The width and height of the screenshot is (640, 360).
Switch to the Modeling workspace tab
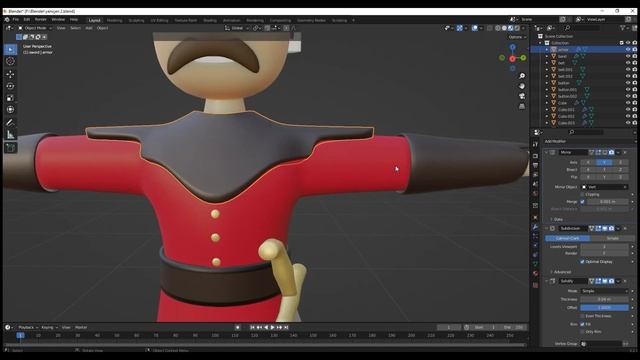pos(114,20)
